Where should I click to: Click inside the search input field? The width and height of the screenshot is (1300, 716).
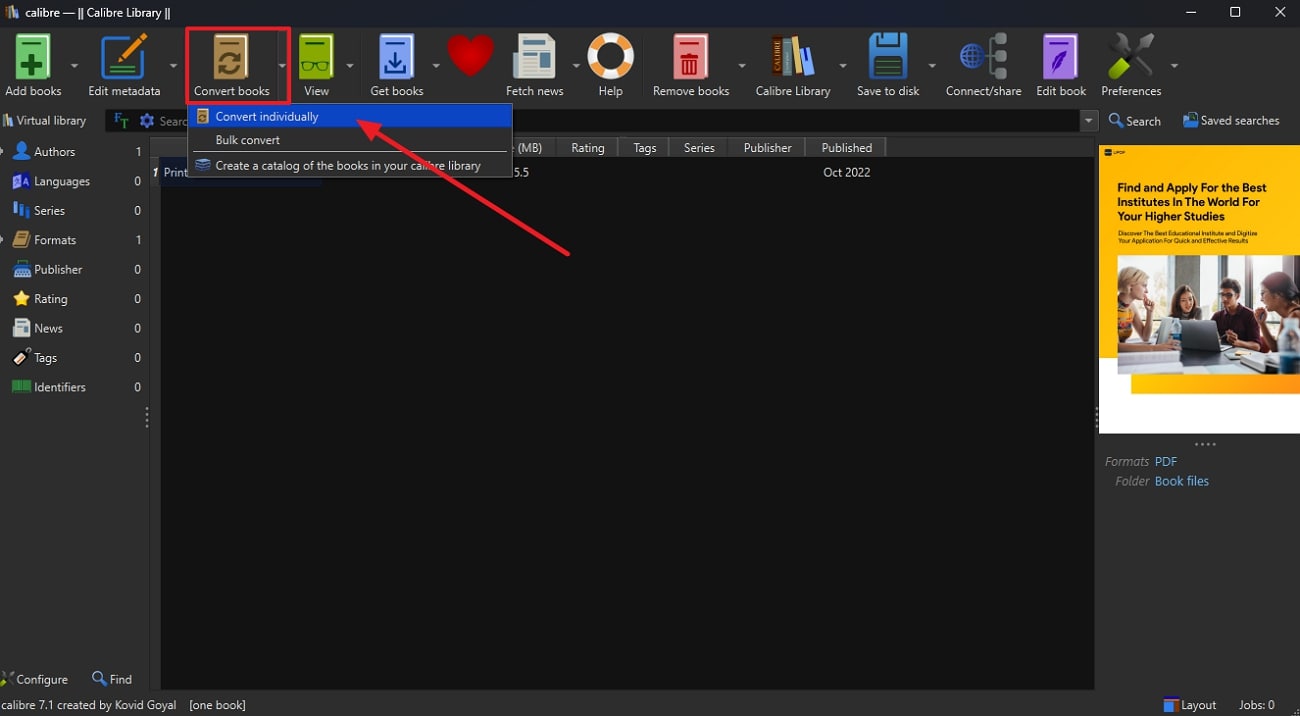click(620, 121)
